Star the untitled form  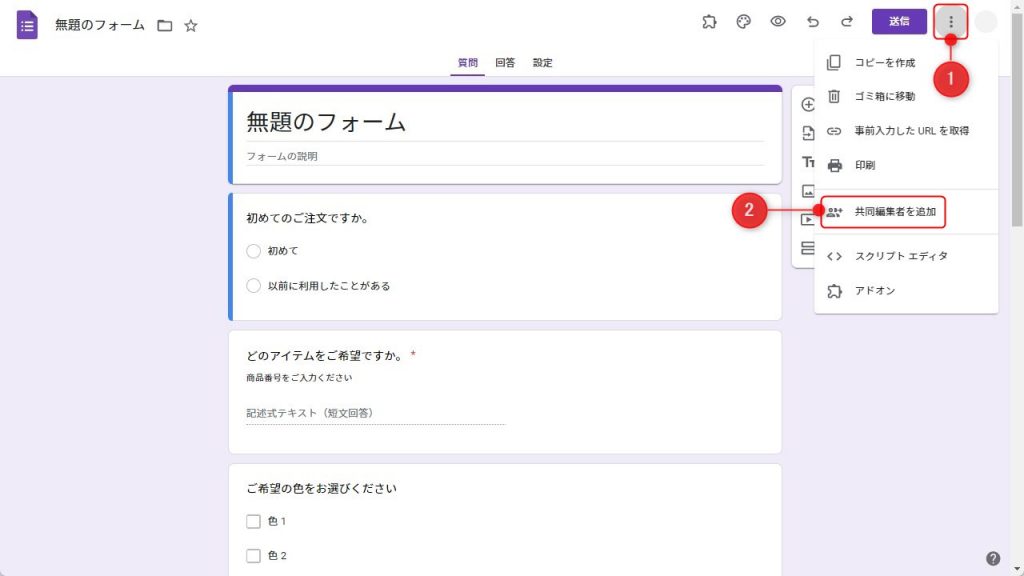191,25
